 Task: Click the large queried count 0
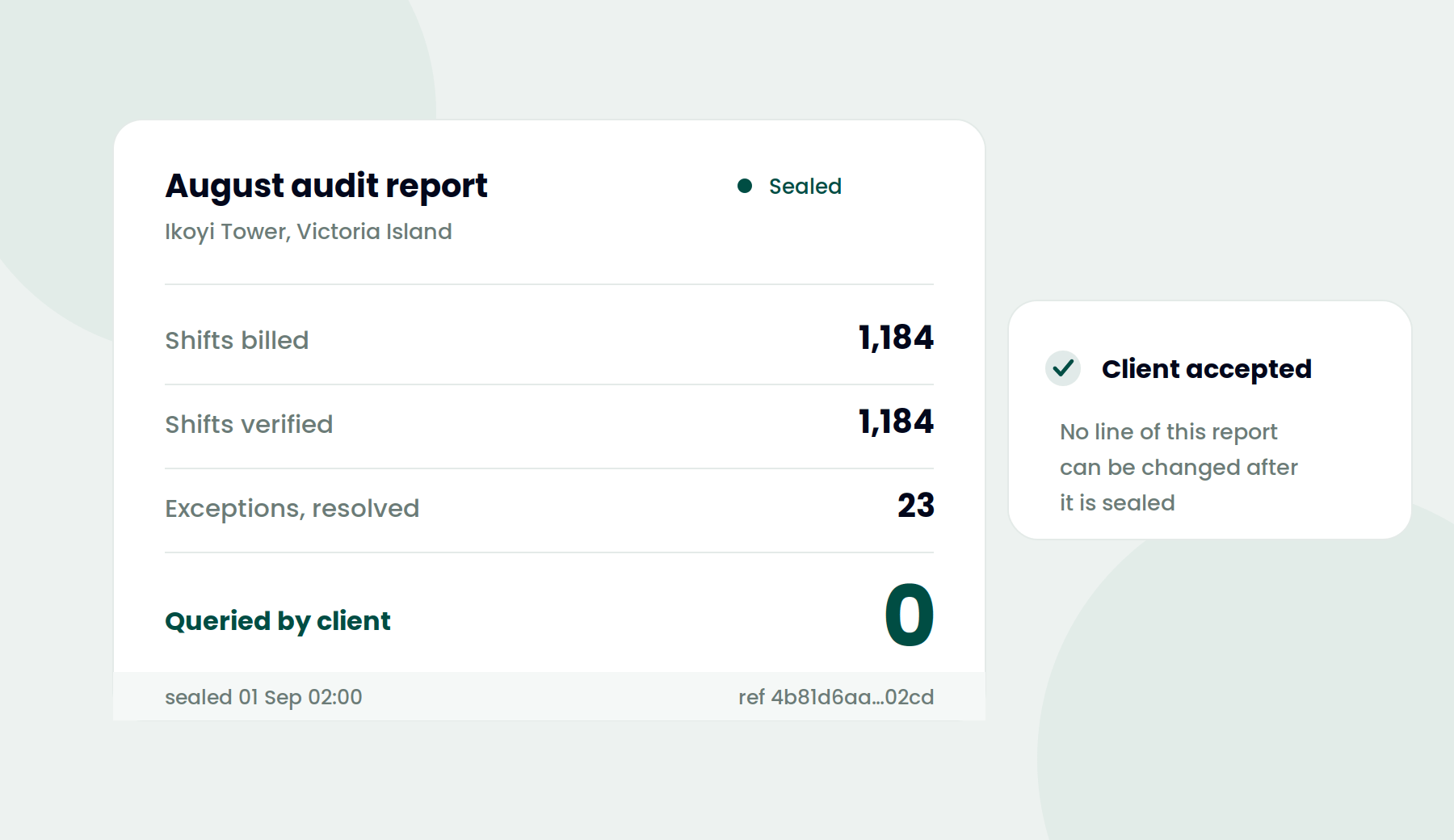[910, 615]
